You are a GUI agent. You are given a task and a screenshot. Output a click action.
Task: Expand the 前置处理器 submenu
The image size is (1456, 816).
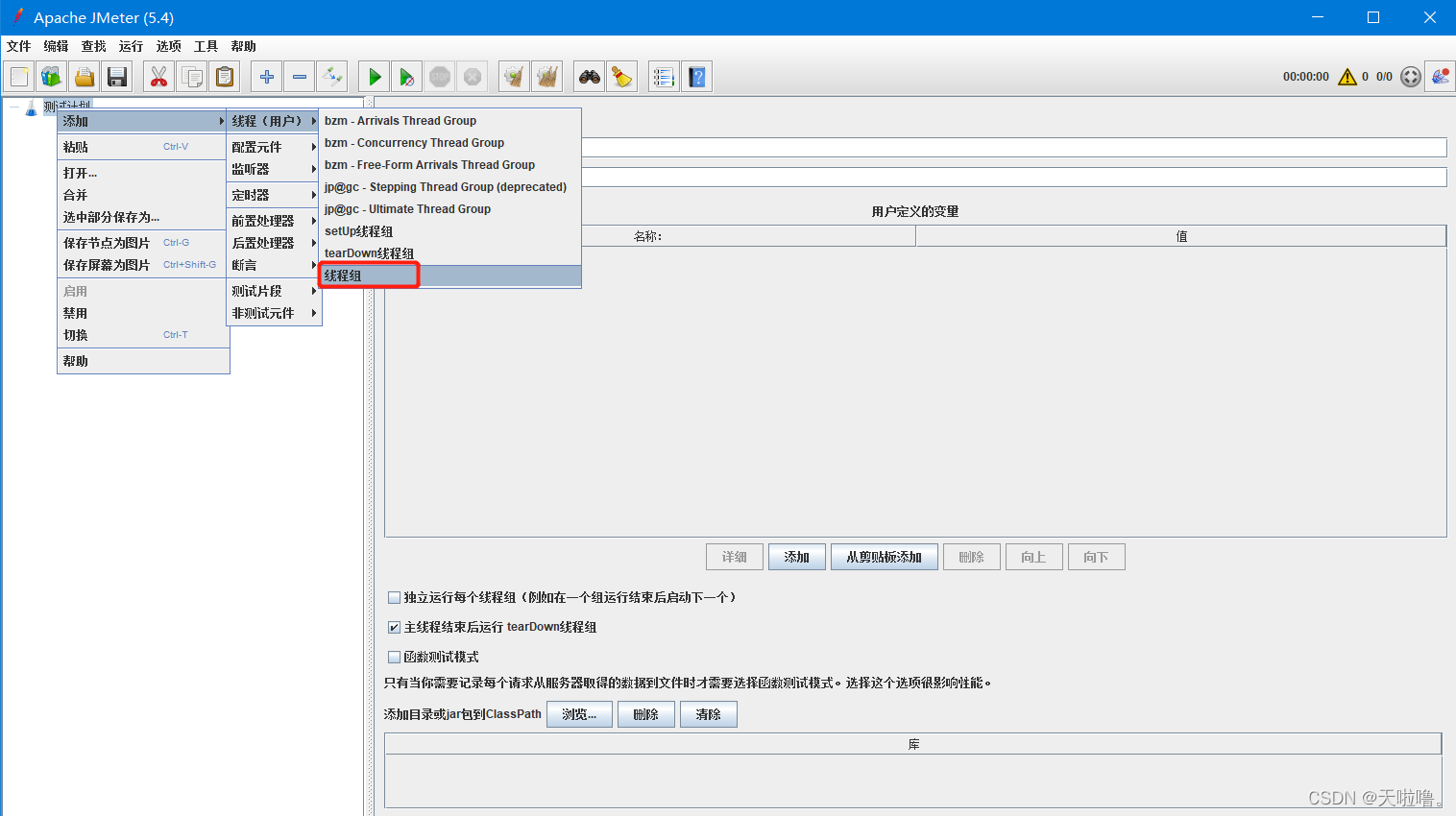pyautogui.click(x=274, y=221)
